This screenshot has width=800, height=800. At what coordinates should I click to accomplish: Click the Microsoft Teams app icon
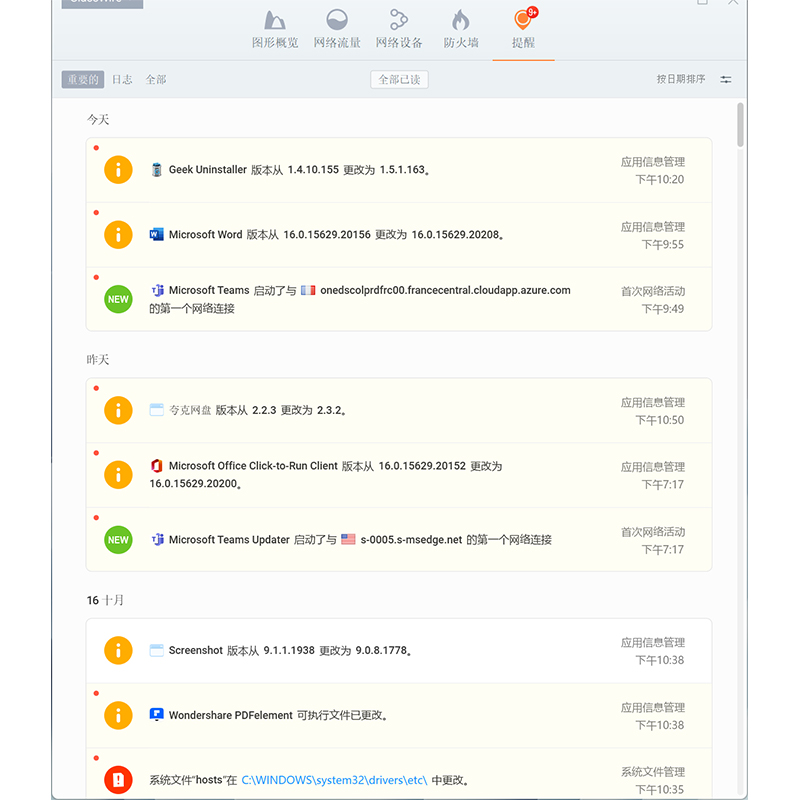pos(157,290)
